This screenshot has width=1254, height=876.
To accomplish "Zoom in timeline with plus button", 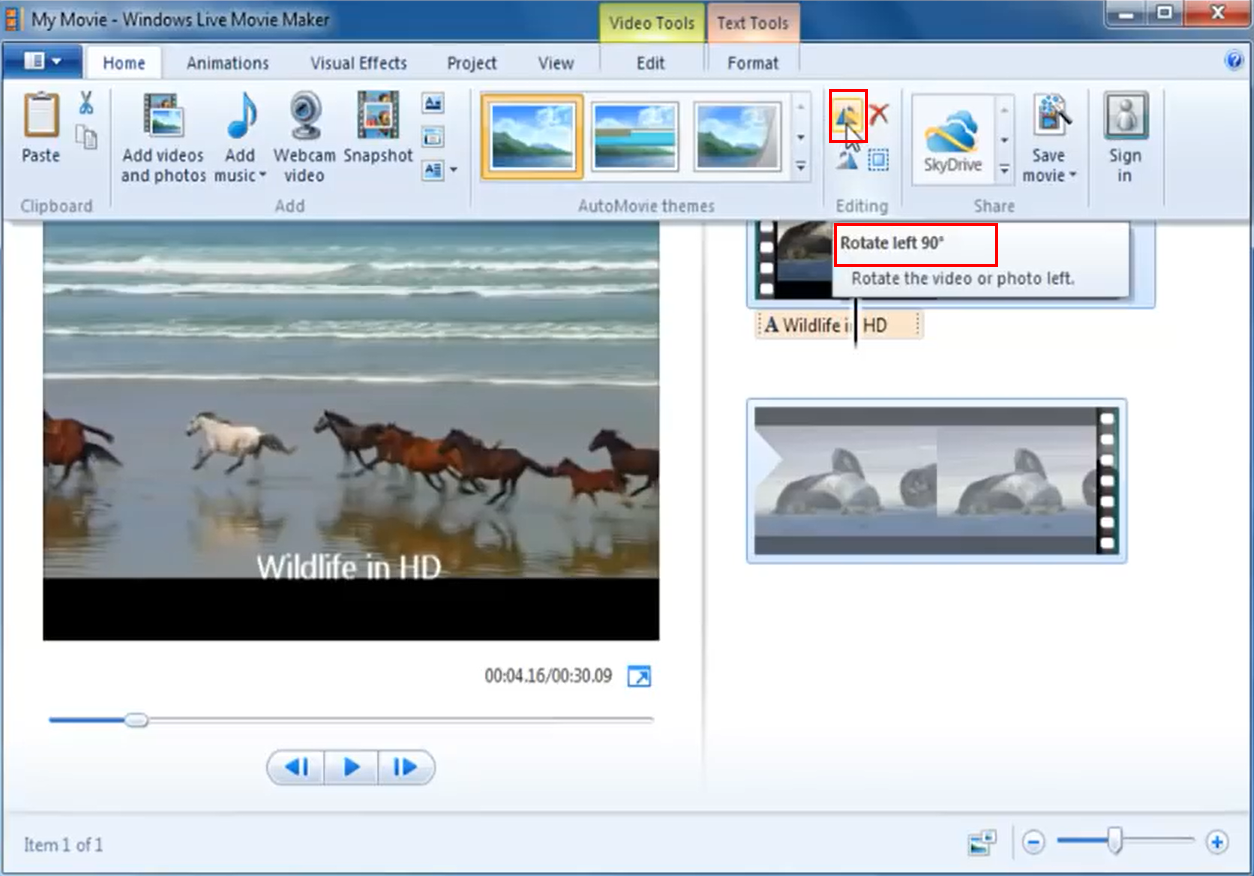I will click(x=1217, y=843).
